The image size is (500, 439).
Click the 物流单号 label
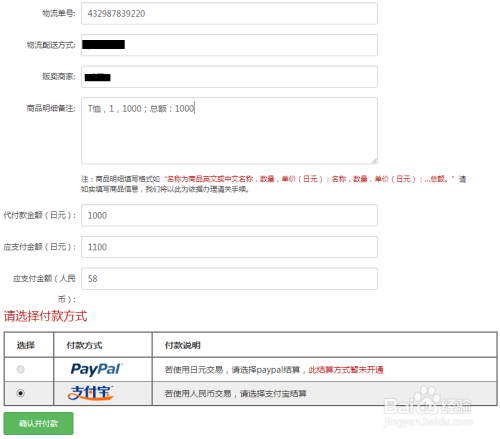click(x=59, y=13)
